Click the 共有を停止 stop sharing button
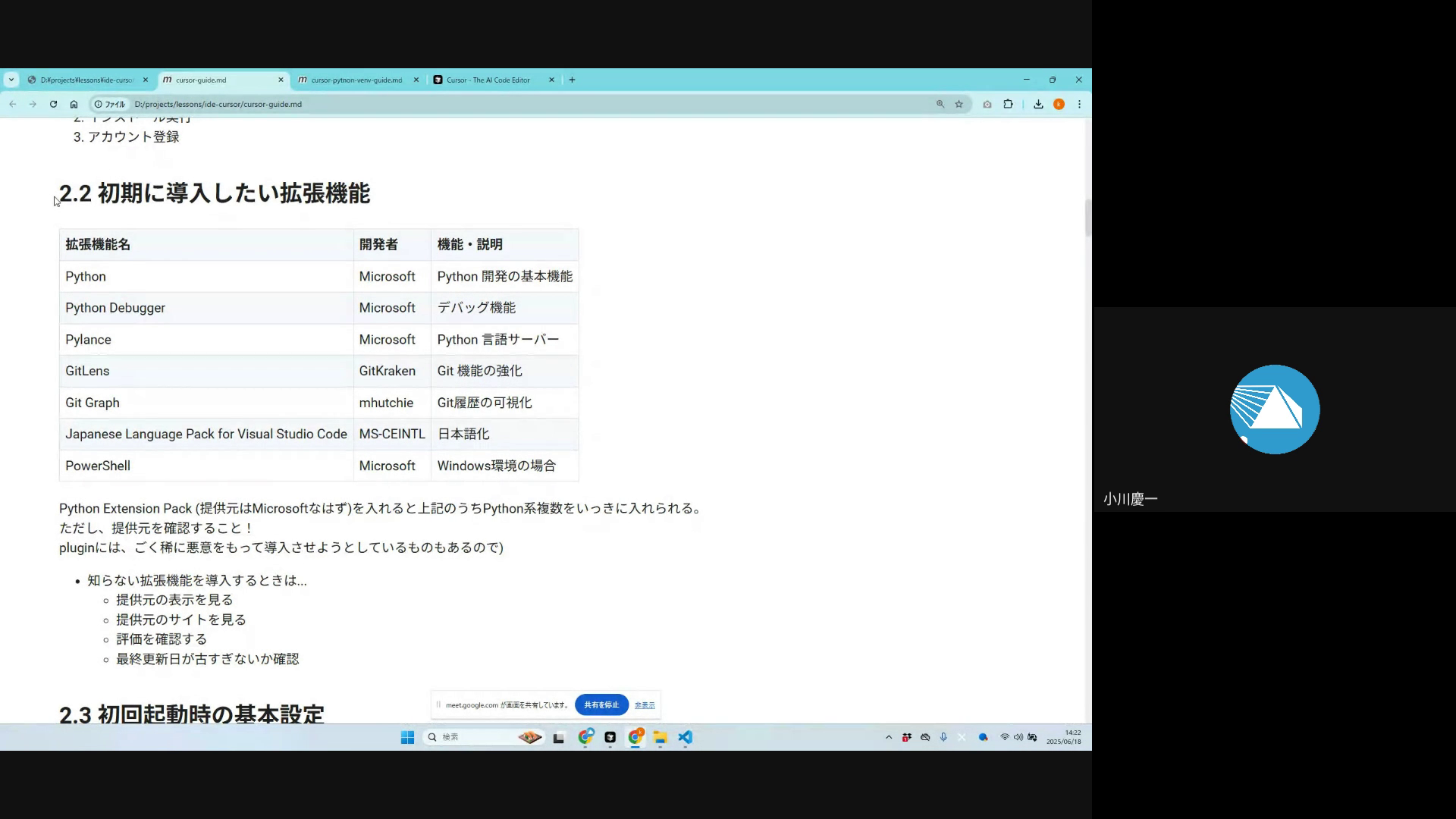Viewport: 1456px width, 819px height. (601, 704)
